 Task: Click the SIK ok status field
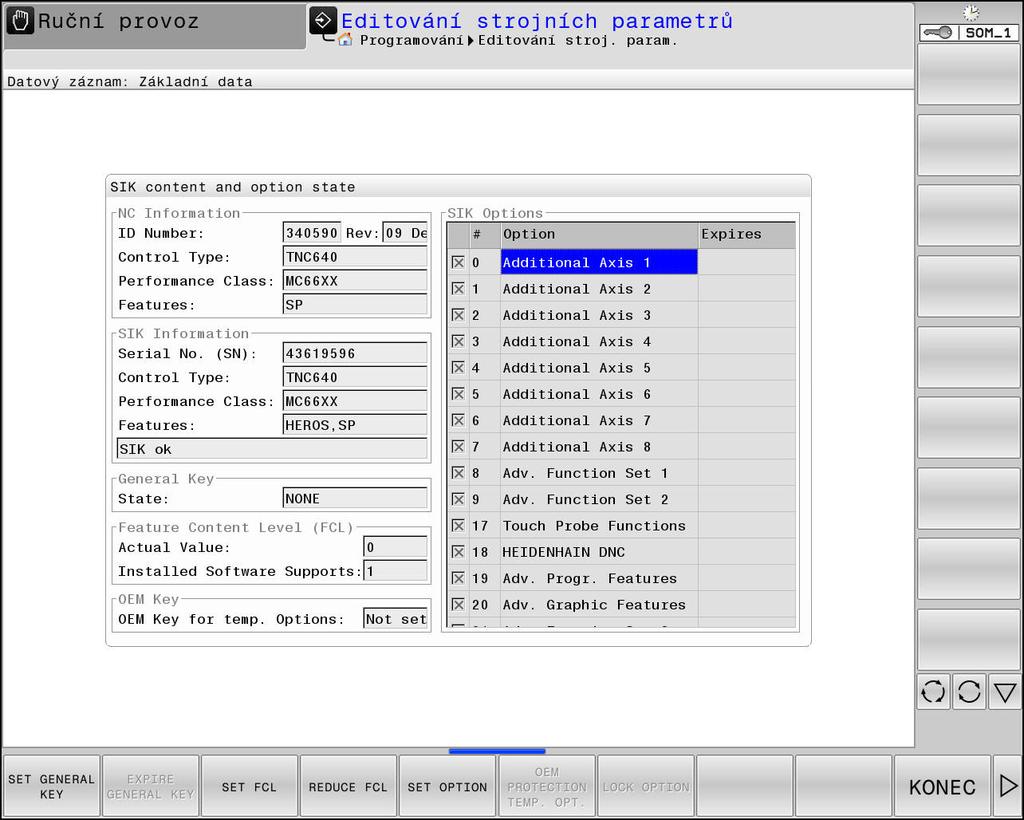point(272,449)
